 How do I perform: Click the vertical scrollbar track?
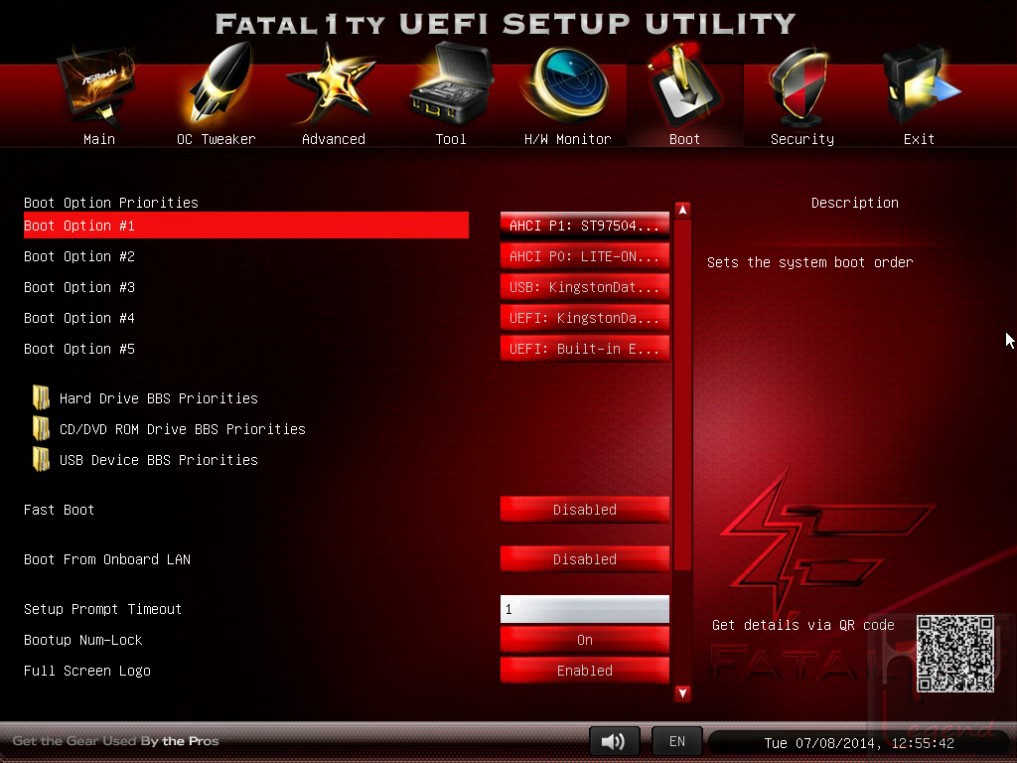click(x=682, y=452)
